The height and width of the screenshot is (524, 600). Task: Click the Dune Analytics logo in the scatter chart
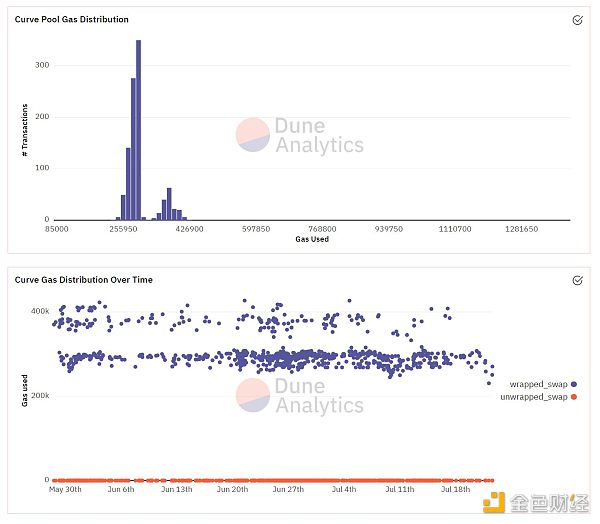(x=300, y=396)
